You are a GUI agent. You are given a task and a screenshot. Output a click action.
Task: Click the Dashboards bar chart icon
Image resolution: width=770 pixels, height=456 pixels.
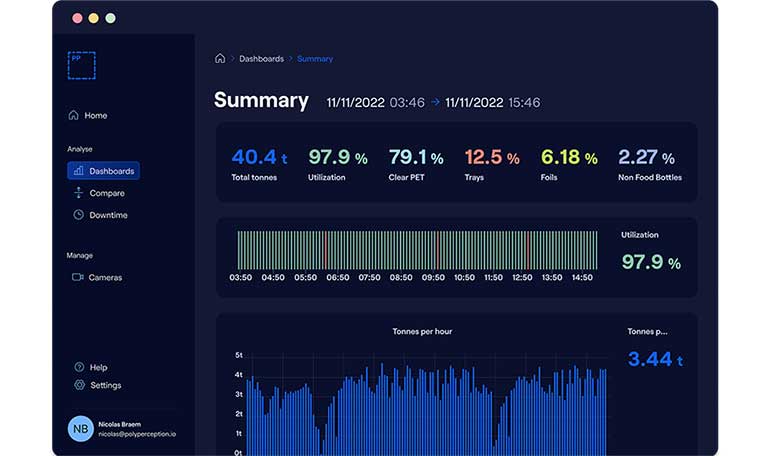click(78, 171)
